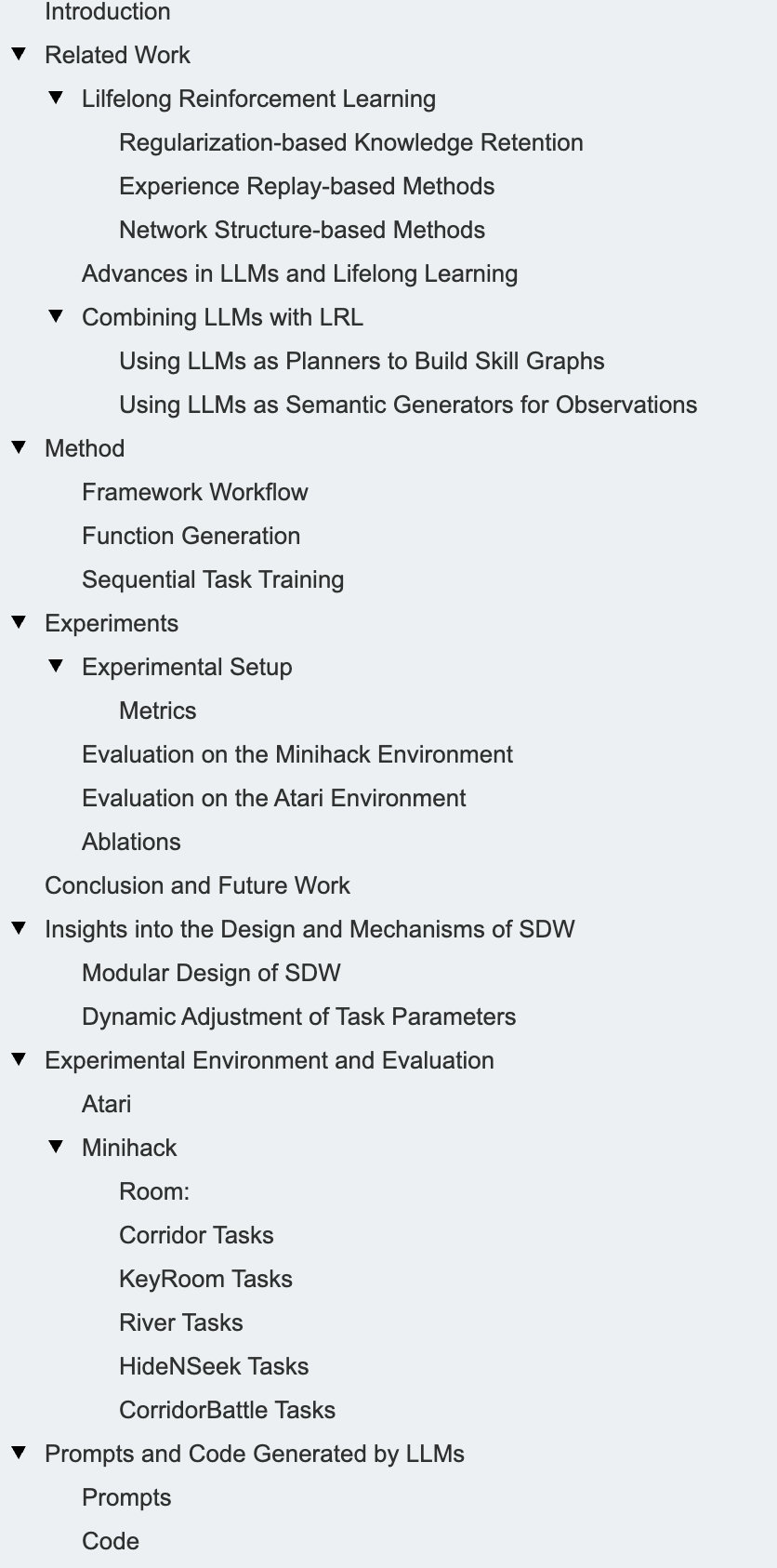This screenshot has height=1568, width=777.
Task: Collapse the Method section triangle
Action: tap(19, 447)
